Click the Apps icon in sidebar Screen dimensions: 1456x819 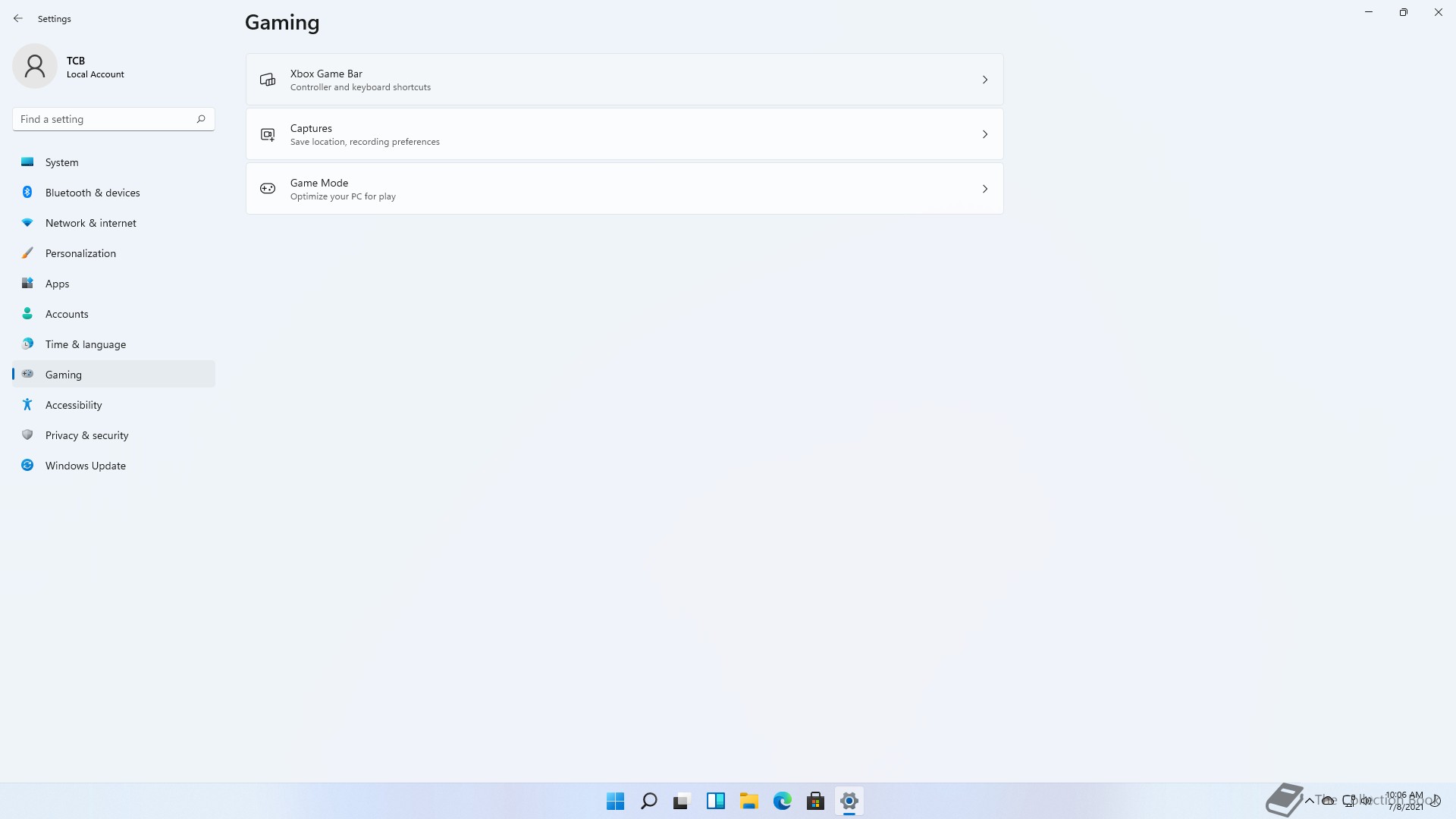[x=27, y=283]
